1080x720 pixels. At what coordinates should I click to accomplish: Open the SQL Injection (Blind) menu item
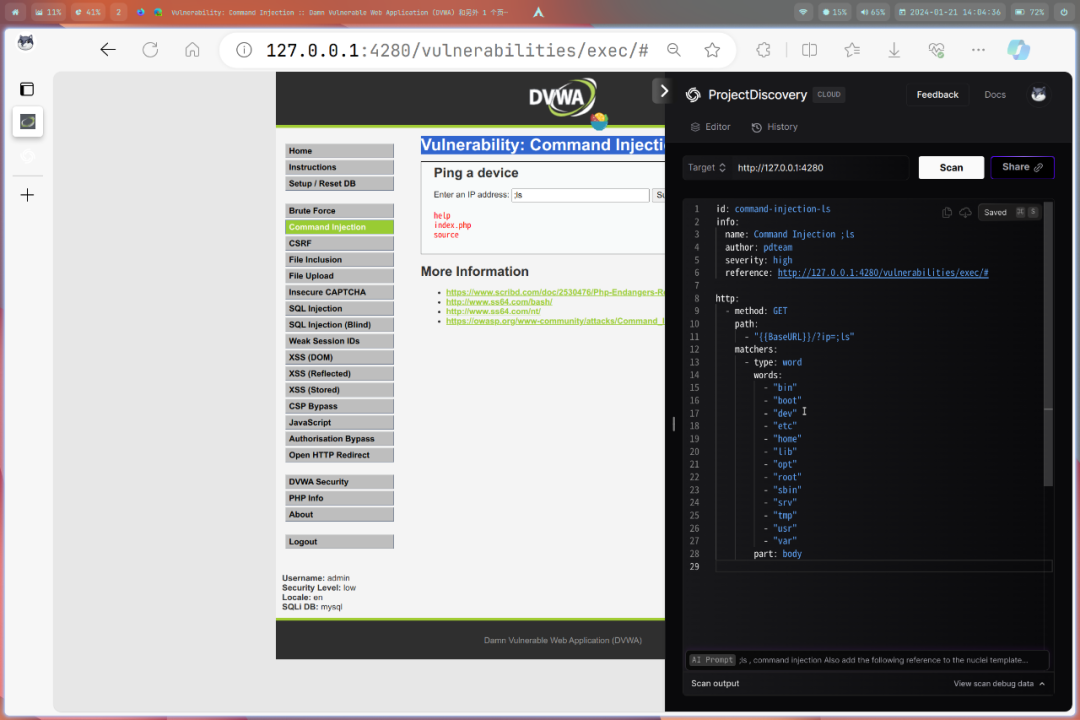point(340,325)
